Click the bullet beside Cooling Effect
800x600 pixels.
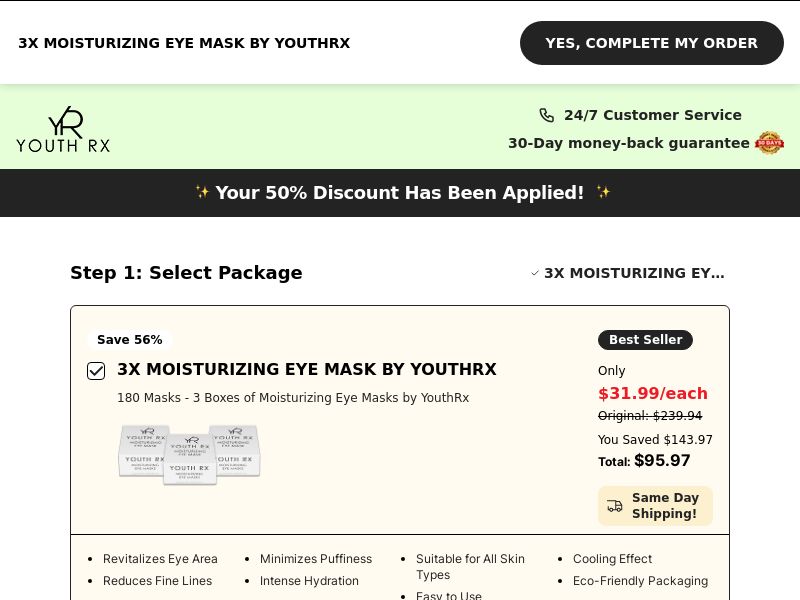(558, 559)
